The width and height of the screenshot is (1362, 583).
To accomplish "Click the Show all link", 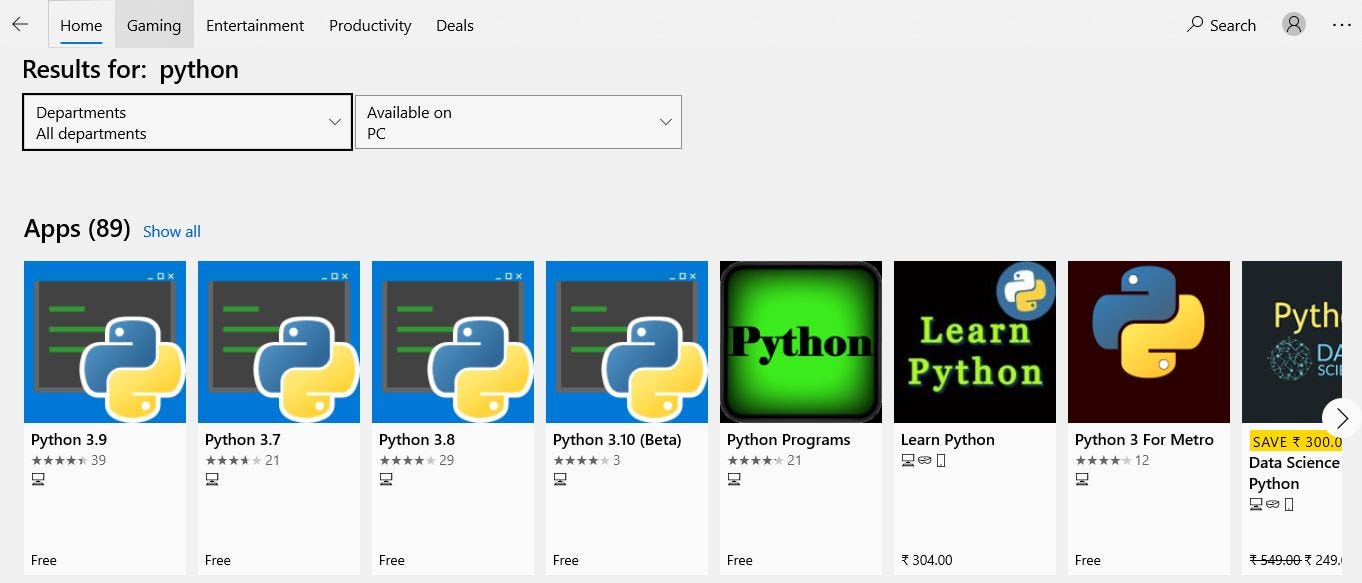I will [x=171, y=231].
